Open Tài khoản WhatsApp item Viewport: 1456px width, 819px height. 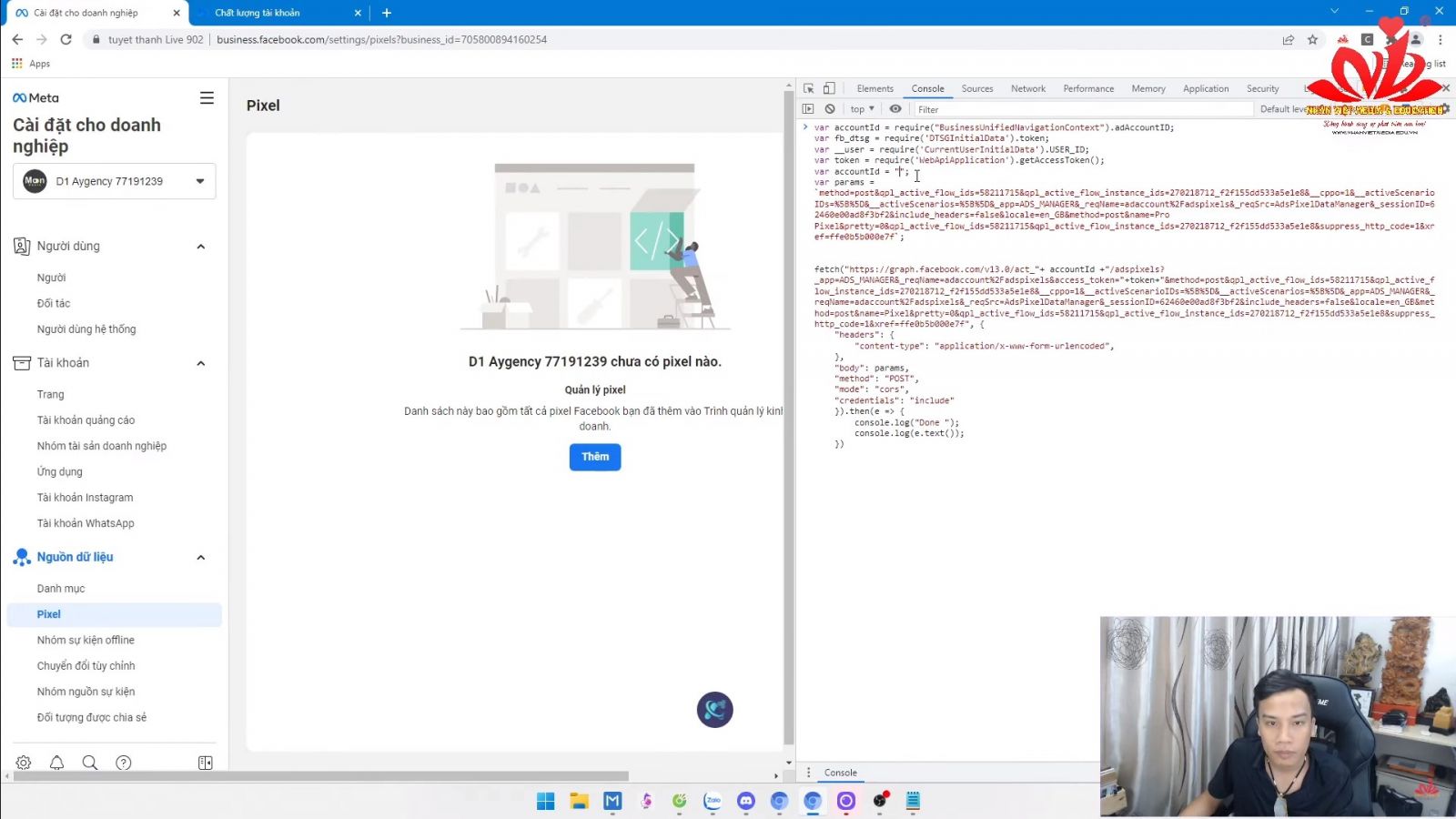pos(86,523)
